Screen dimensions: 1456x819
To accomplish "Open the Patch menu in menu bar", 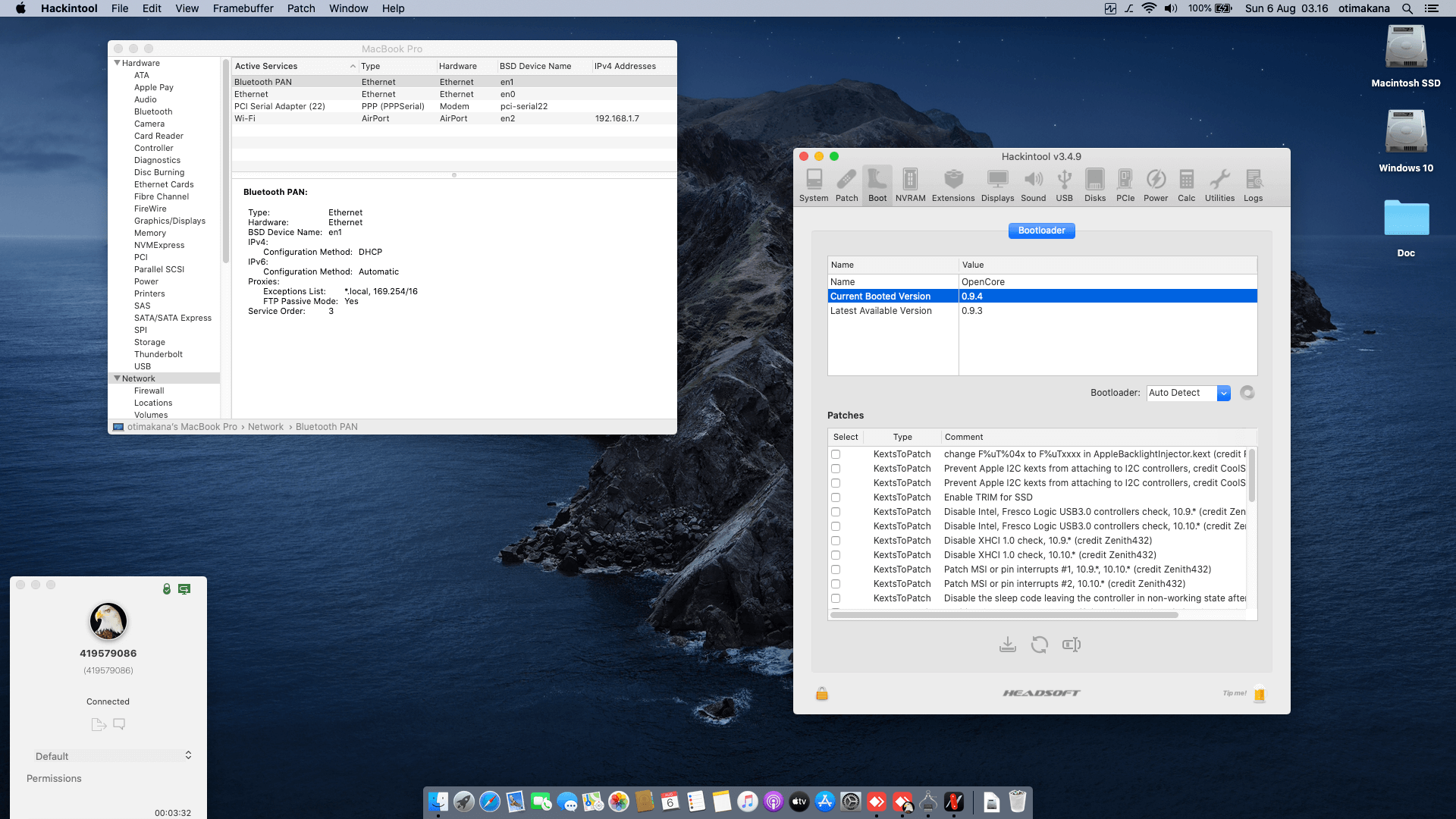I will click(x=301, y=8).
